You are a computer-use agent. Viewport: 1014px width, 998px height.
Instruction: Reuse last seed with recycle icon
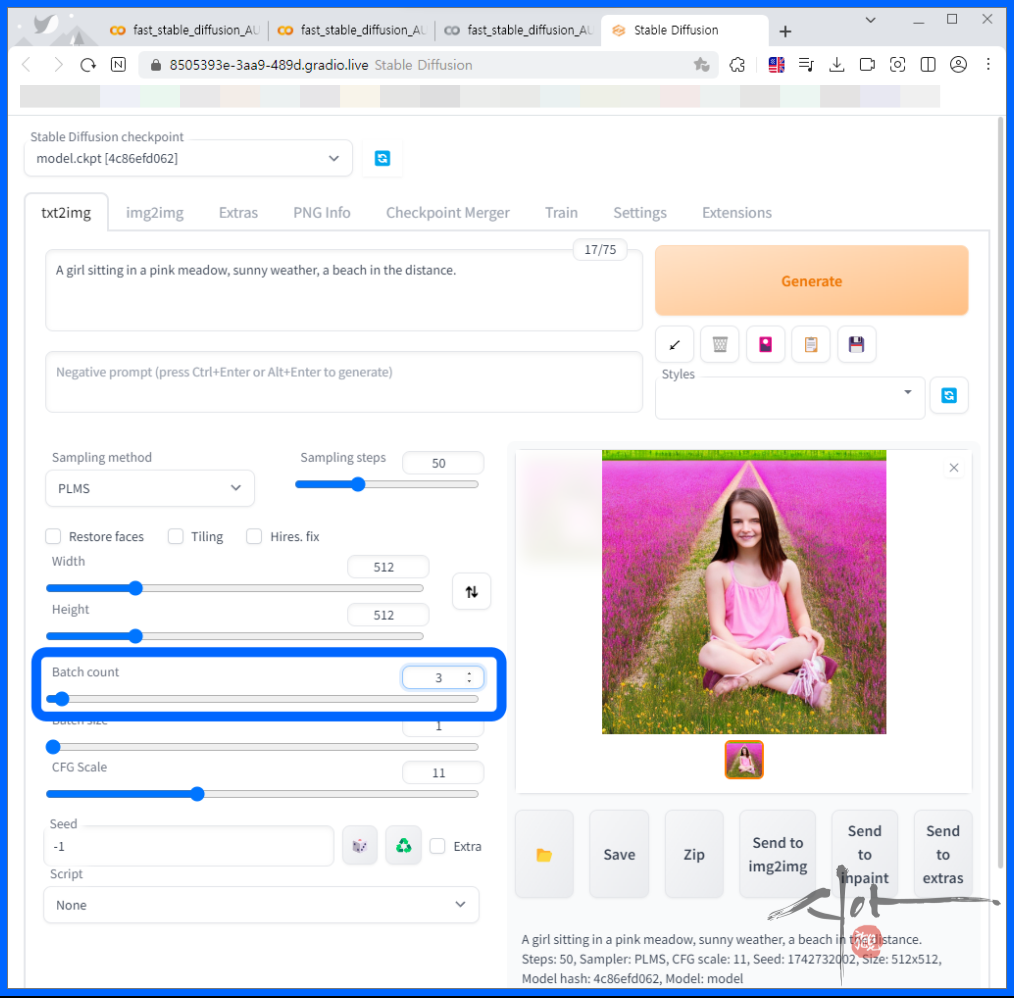[x=404, y=846]
